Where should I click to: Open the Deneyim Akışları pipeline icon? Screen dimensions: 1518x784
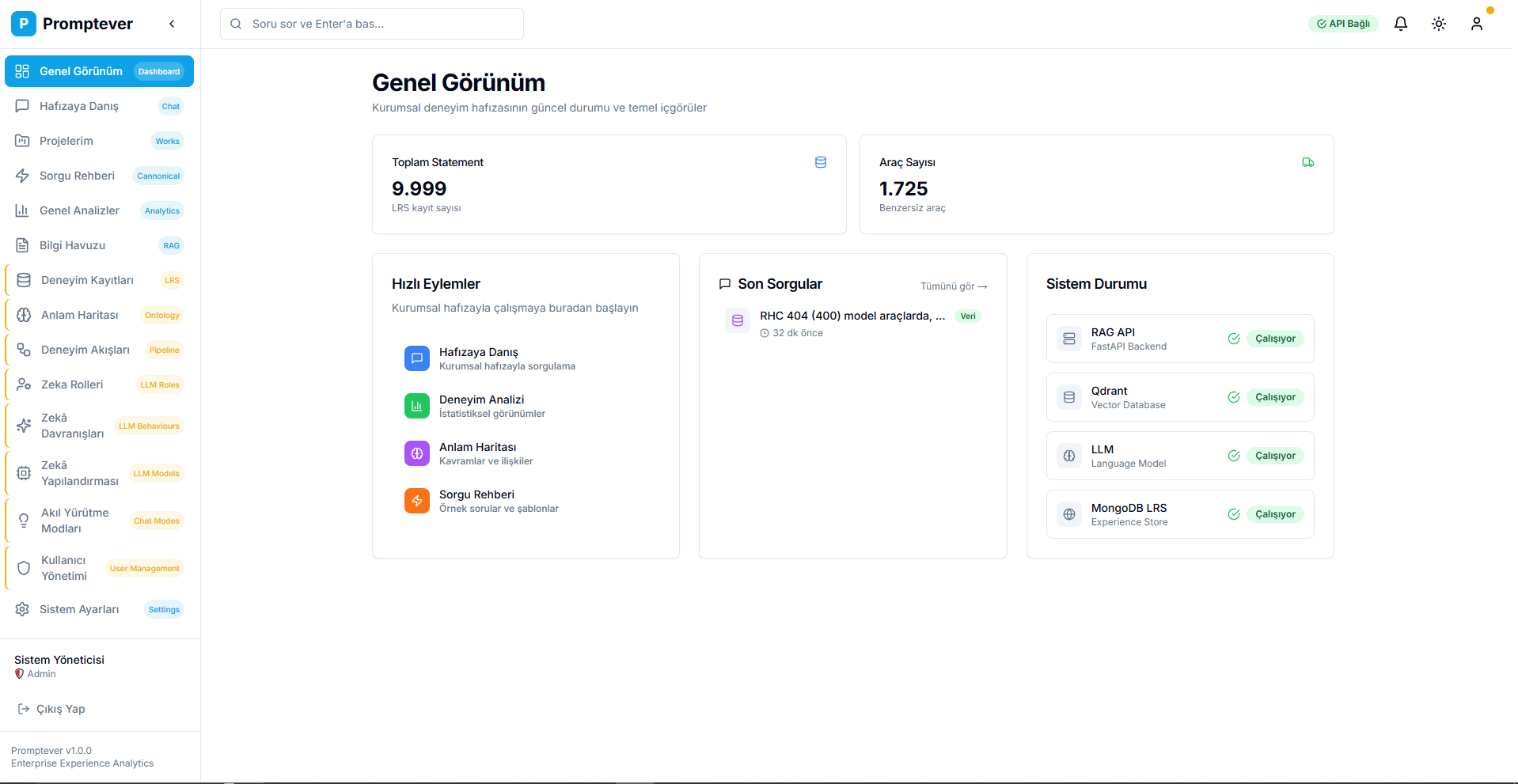pos(23,350)
